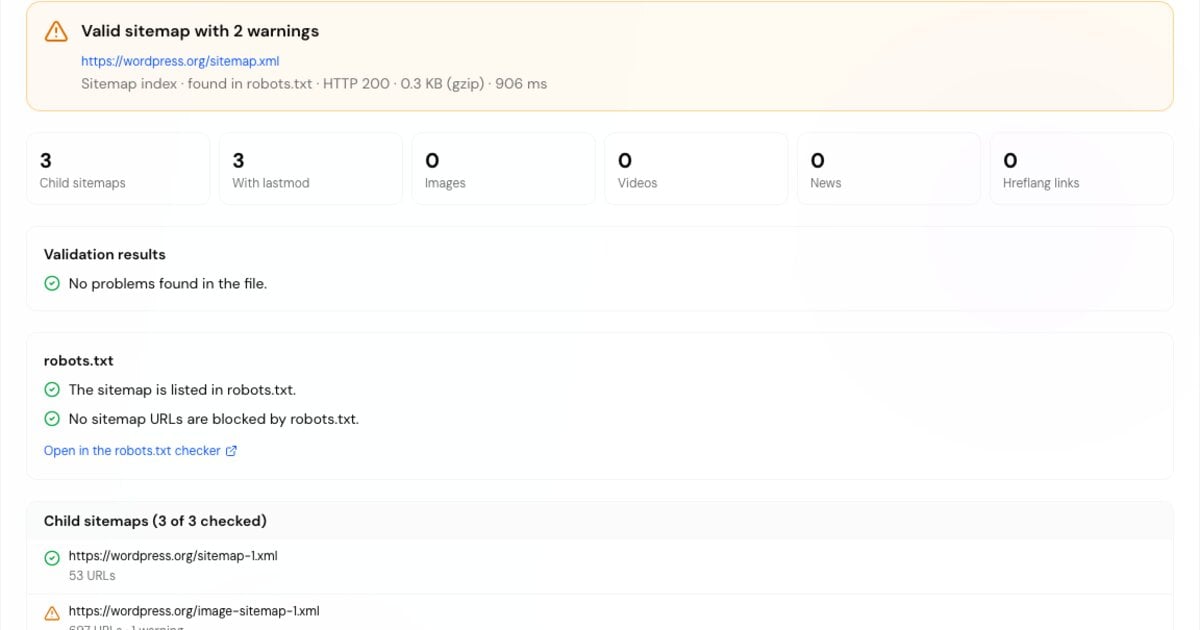Click the 'Validation results' heading

click(105, 254)
